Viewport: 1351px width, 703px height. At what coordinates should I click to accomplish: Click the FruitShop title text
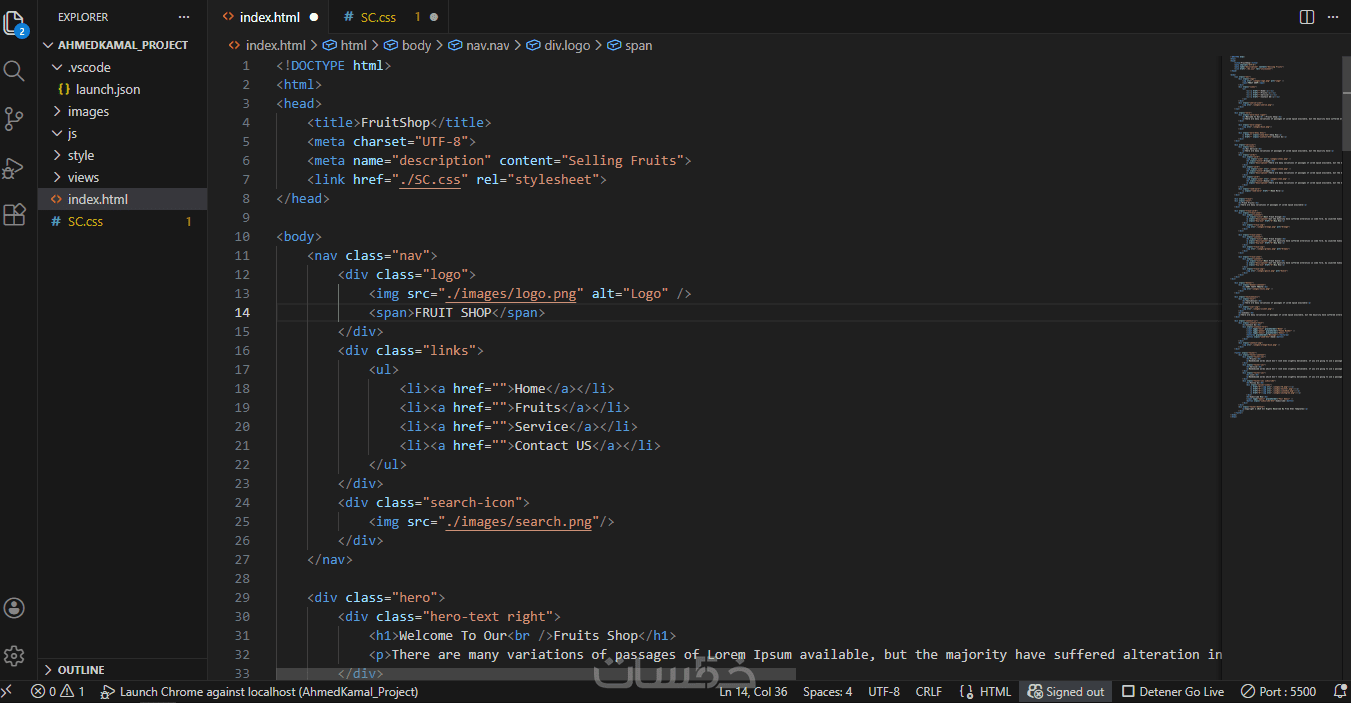[x=395, y=123]
